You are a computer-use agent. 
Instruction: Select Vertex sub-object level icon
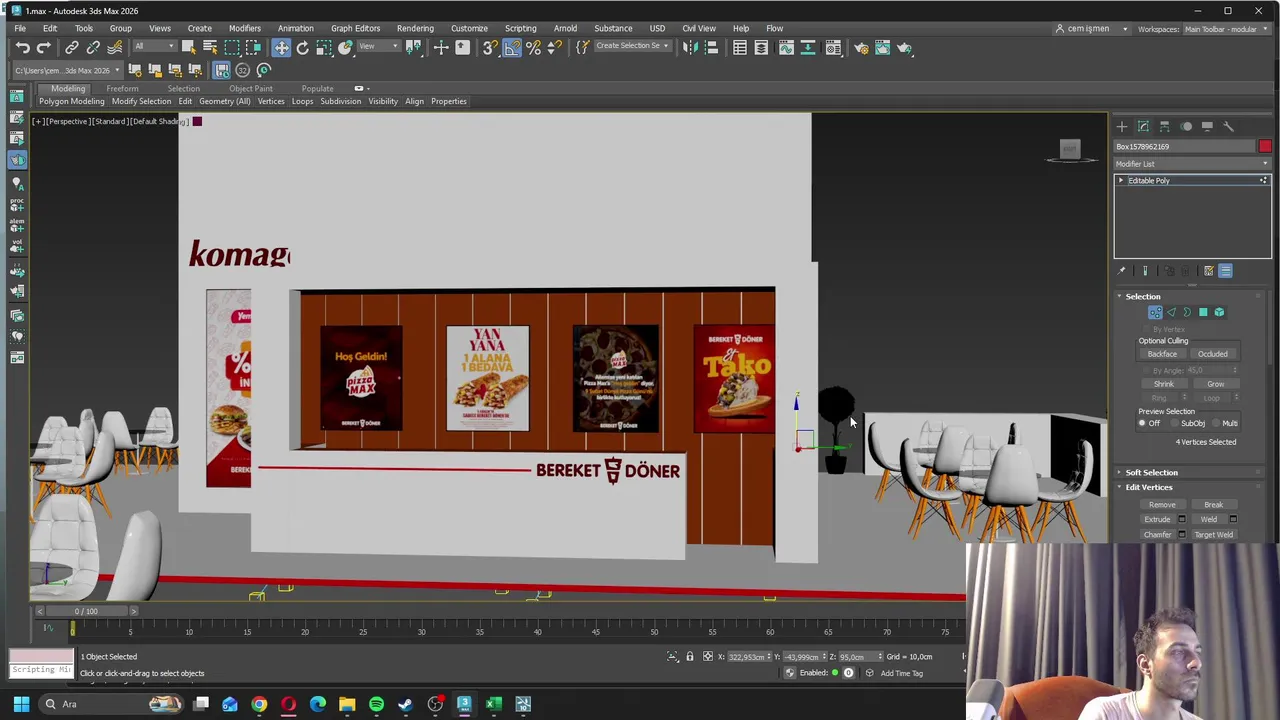pyautogui.click(x=1155, y=312)
